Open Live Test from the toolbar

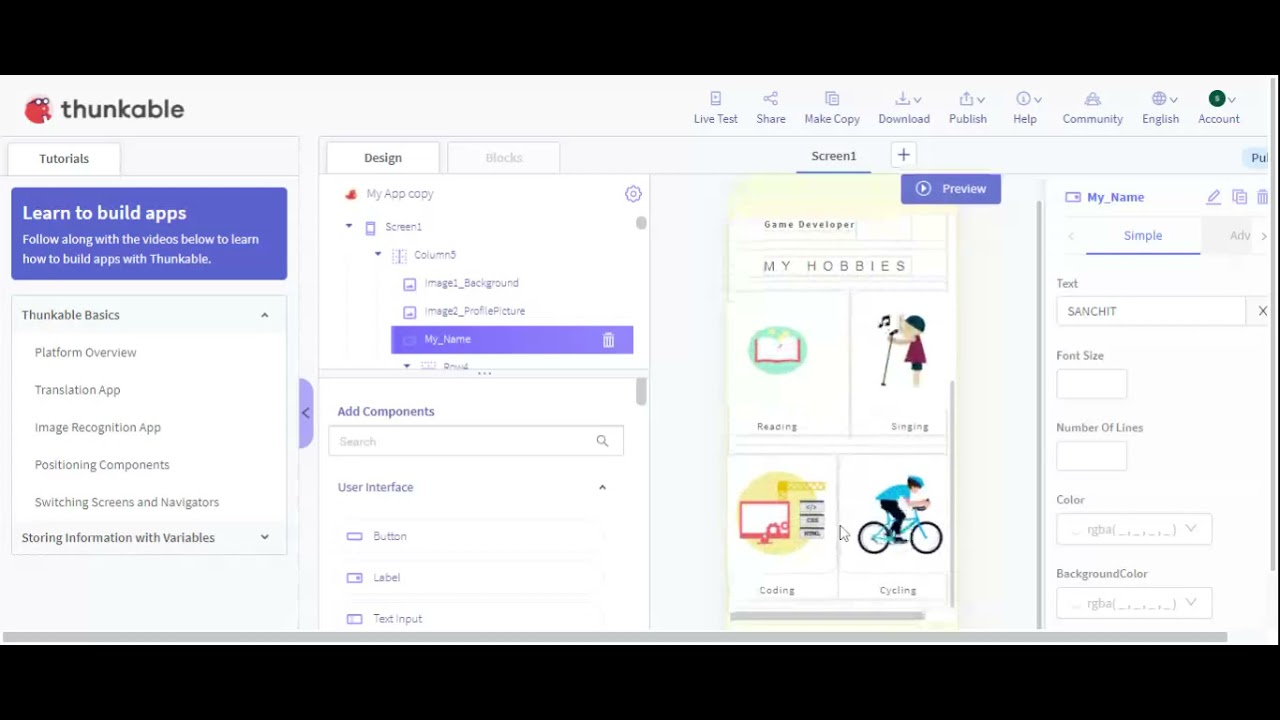click(715, 108)
